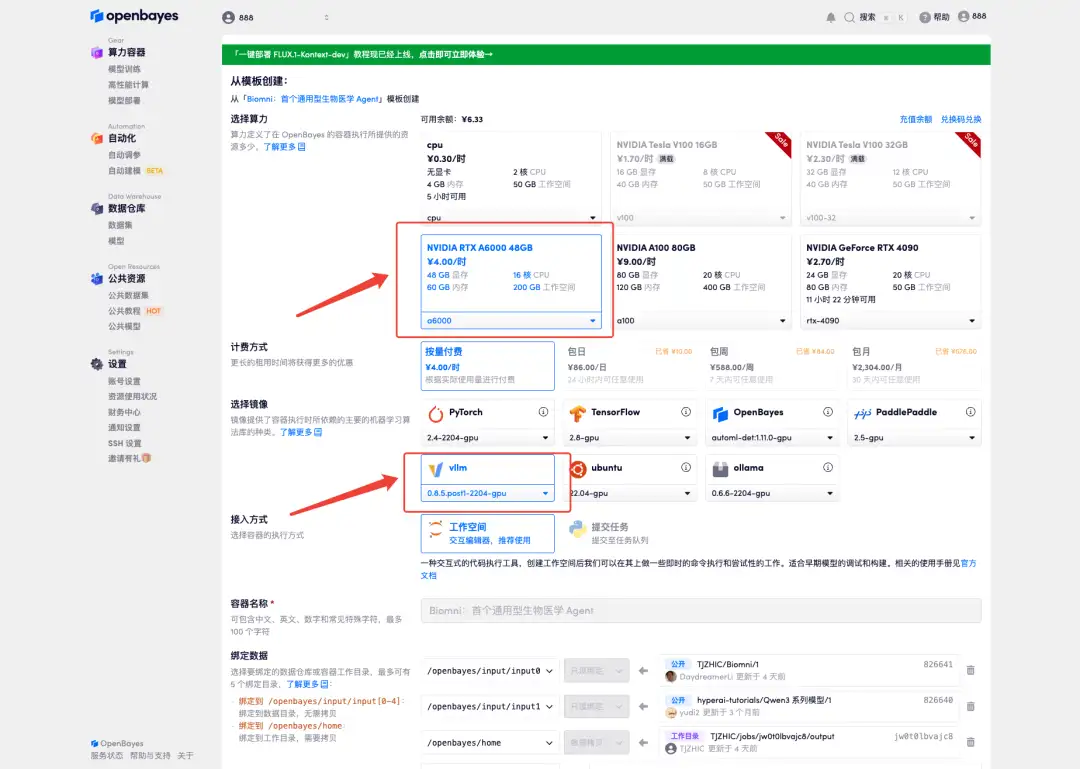Image resolution: width=1080 pixels, height=769 pixels.
Task: Open the a6000 version dropdown
Action: pos(510,320)
